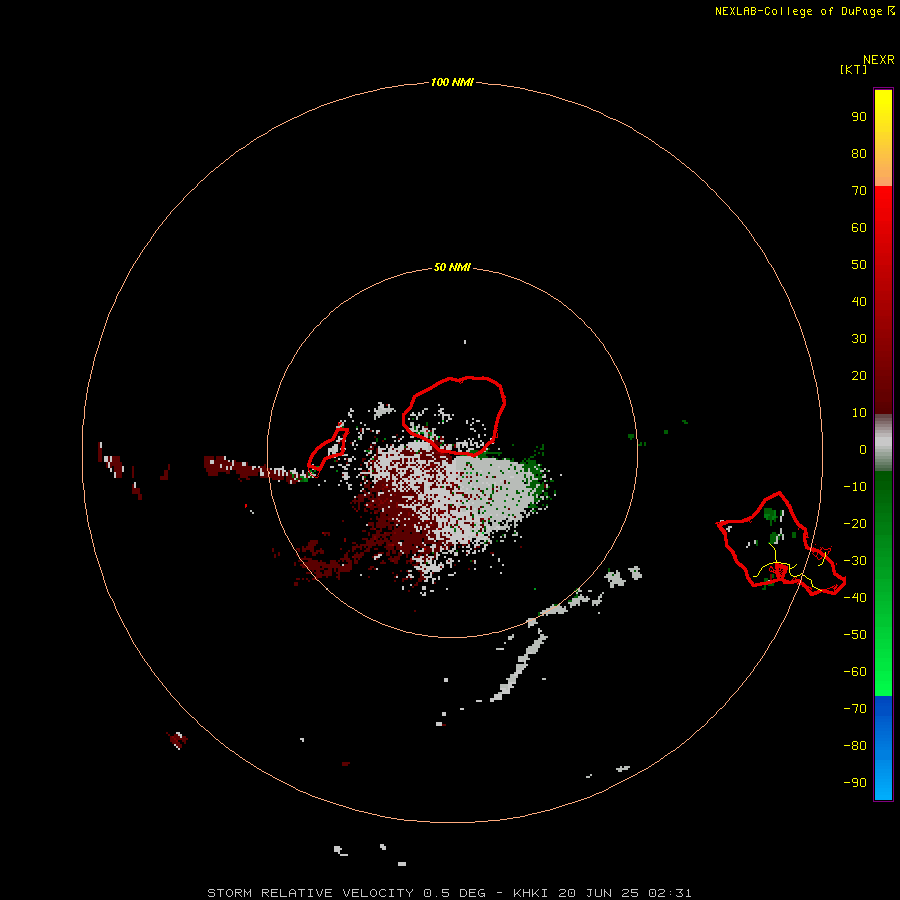Viewport: 900px width, 900px height.
Task: Click the -70 value on the velocity scale
Action: coord(855,709)
